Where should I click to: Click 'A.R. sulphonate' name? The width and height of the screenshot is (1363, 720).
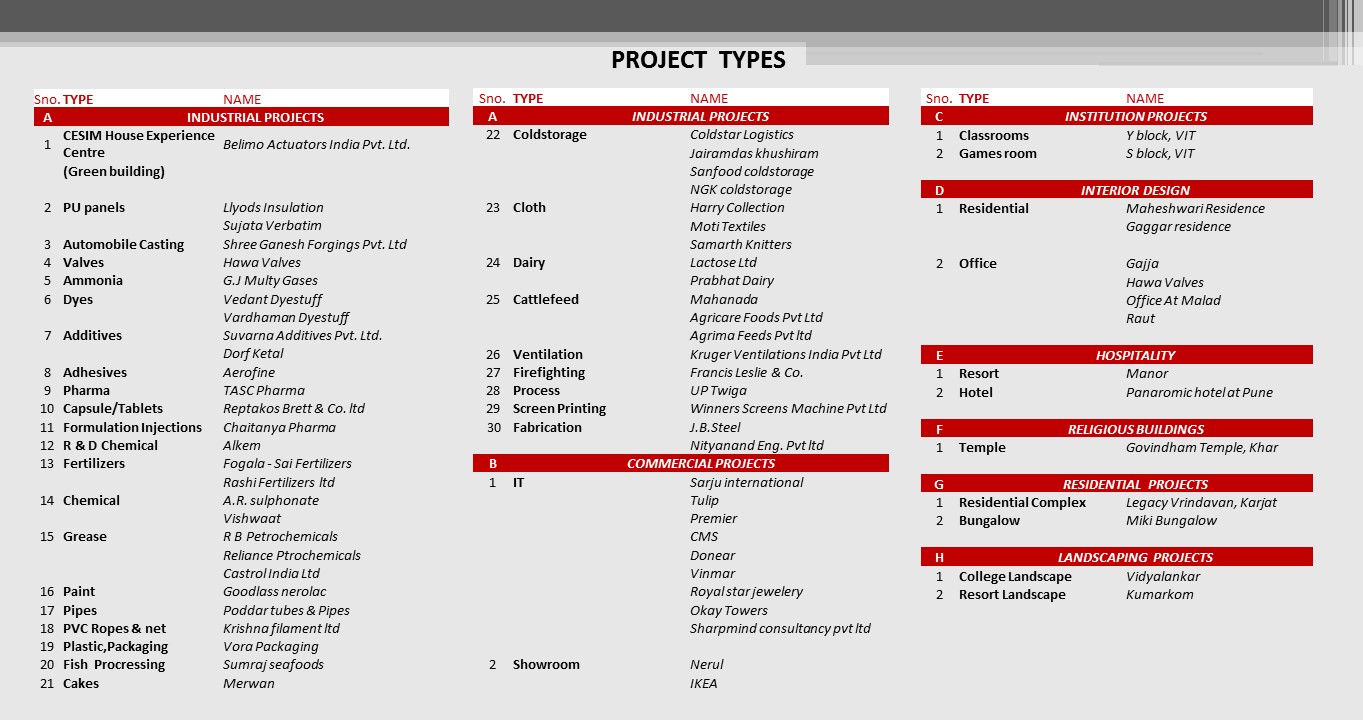[271, 501]
